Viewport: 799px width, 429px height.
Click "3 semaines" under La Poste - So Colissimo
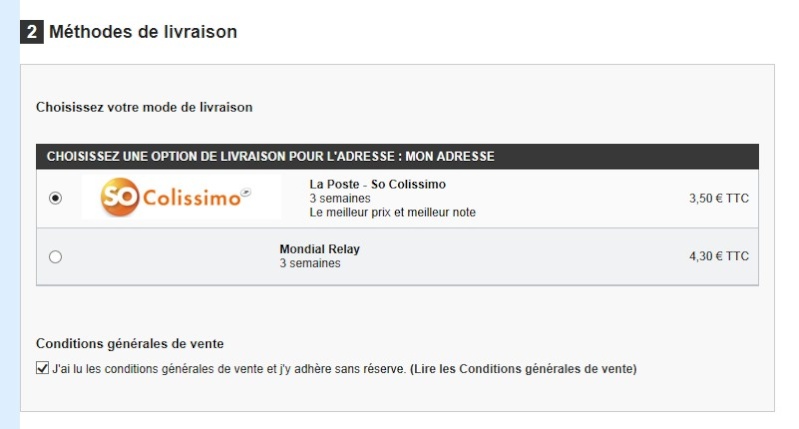340,198
